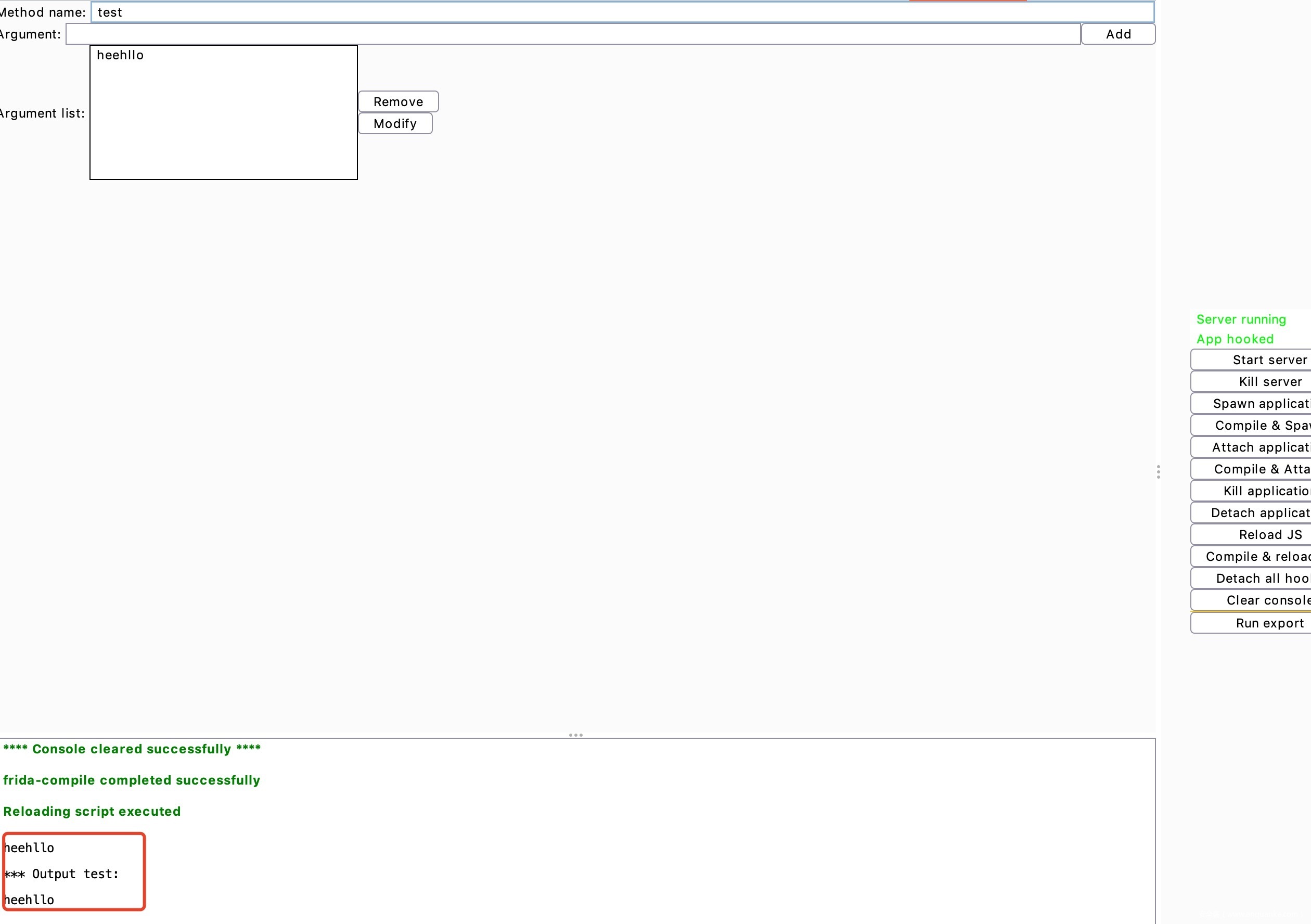This screenshot has height=924, width=1311.
Task: Focus the Argument text field
Action: tap(572, 34)
